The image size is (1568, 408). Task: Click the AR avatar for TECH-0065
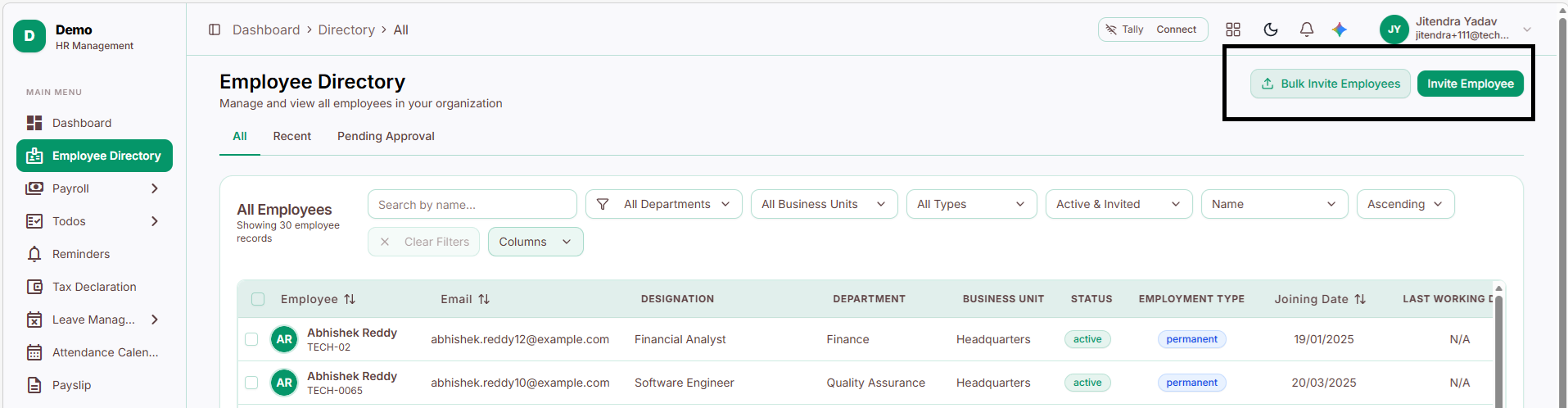[284, 383]
